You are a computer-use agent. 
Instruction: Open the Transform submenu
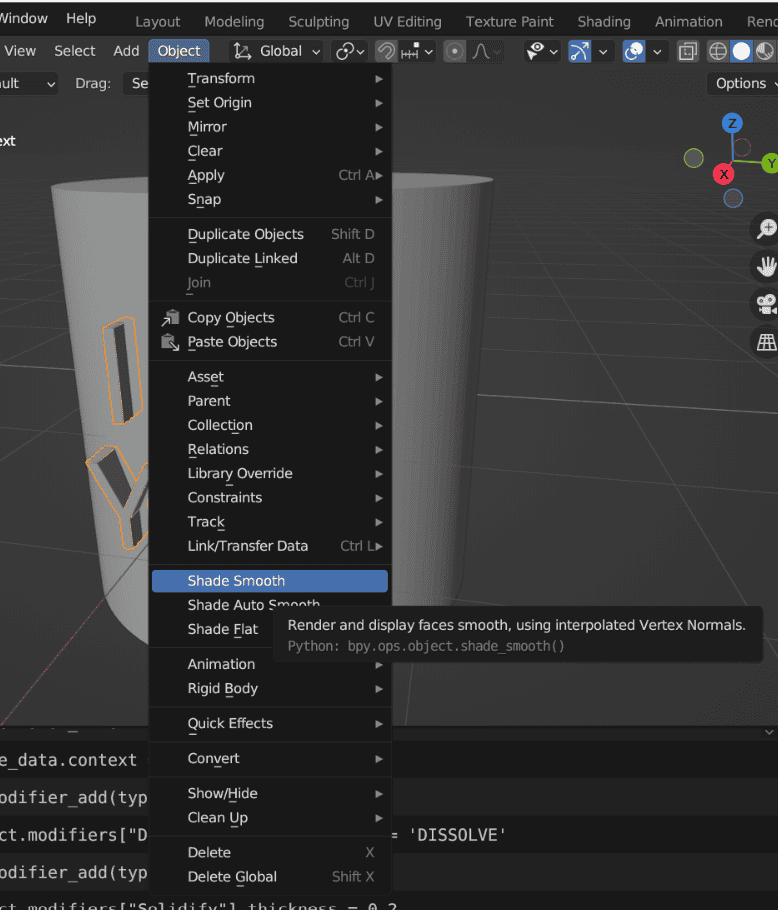click(x=270, y=78)
